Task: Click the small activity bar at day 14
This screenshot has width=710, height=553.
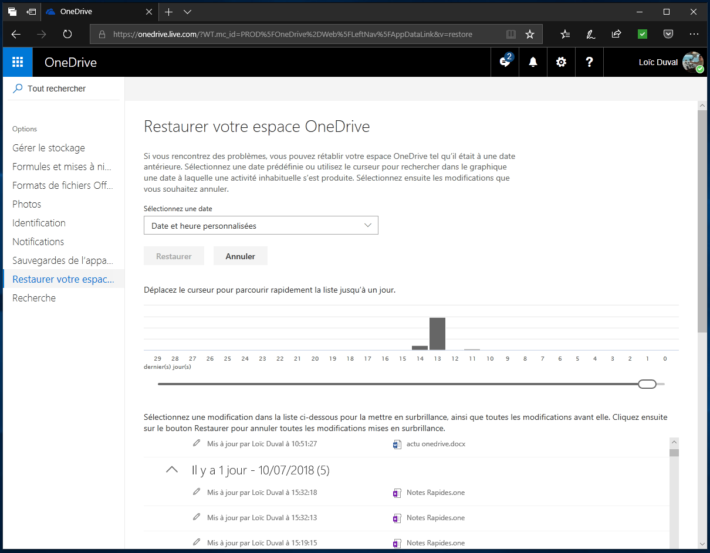Action: tap(420, 348)
